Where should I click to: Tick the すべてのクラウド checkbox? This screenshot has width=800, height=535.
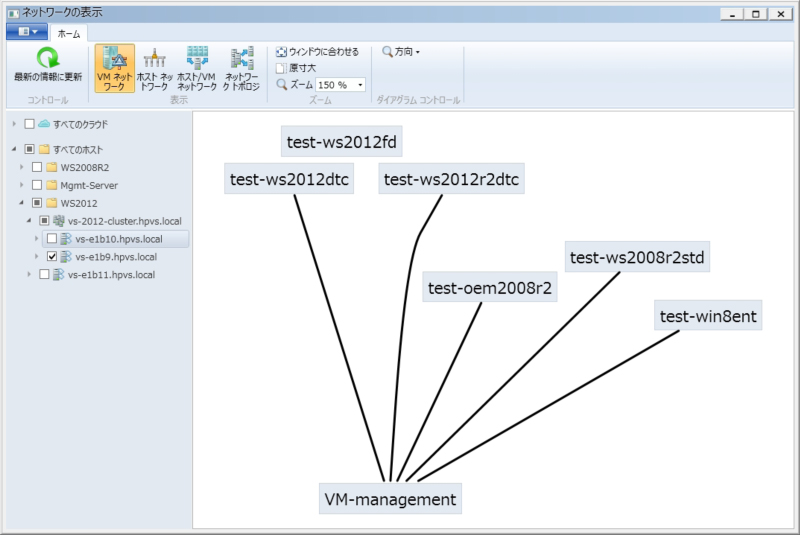(29, 124)
